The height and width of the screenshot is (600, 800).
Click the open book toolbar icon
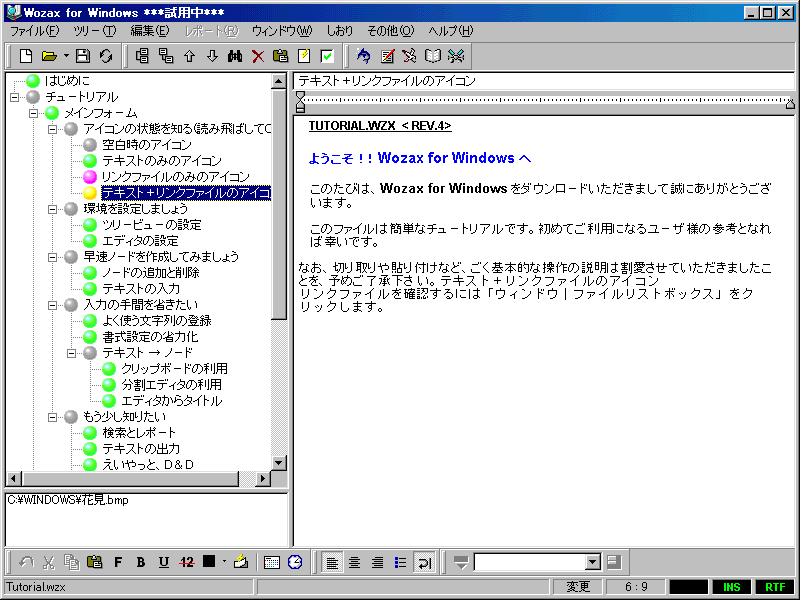tap(433, 56)
